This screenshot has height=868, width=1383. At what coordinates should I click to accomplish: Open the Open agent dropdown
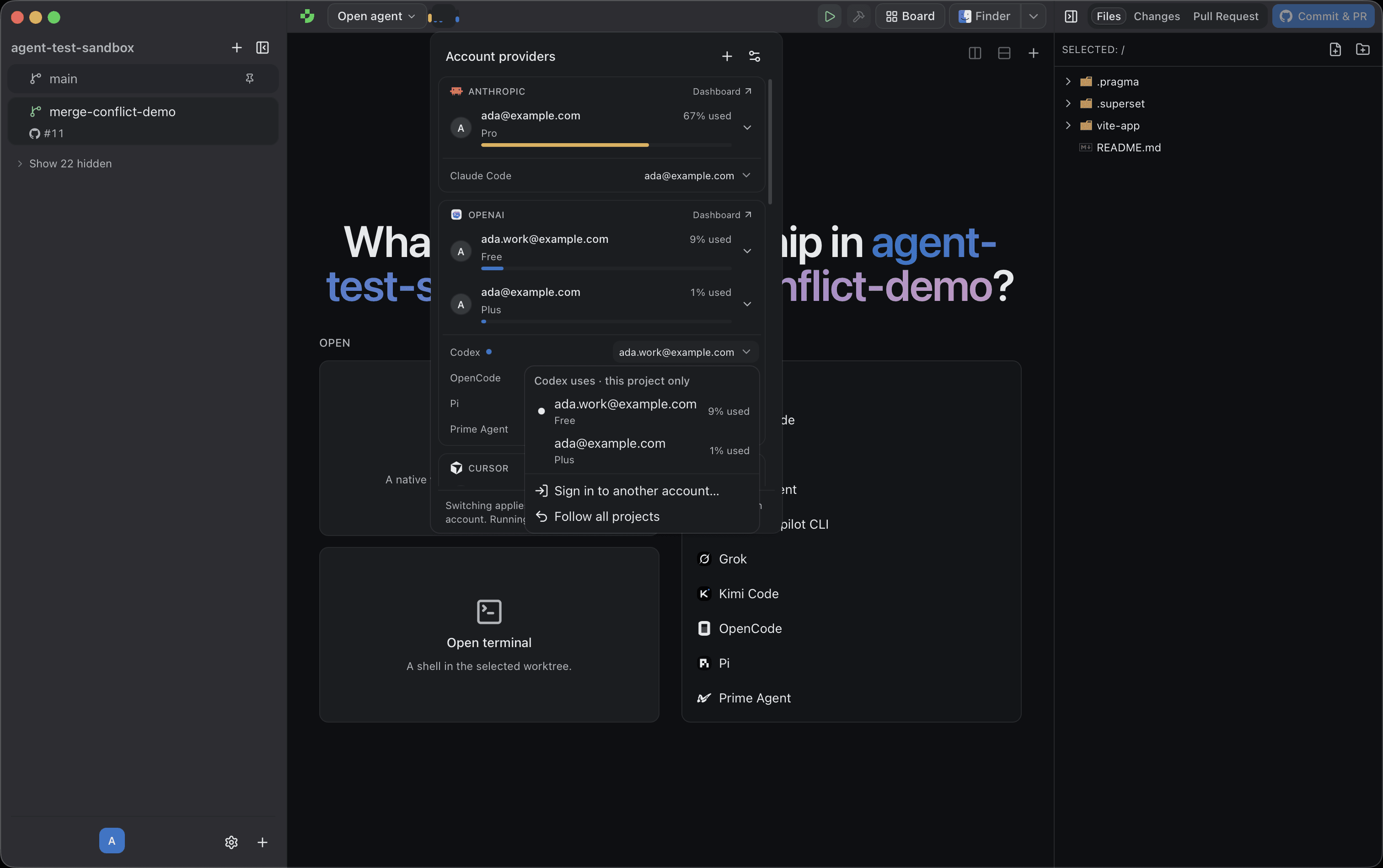(x=376, y=16)
